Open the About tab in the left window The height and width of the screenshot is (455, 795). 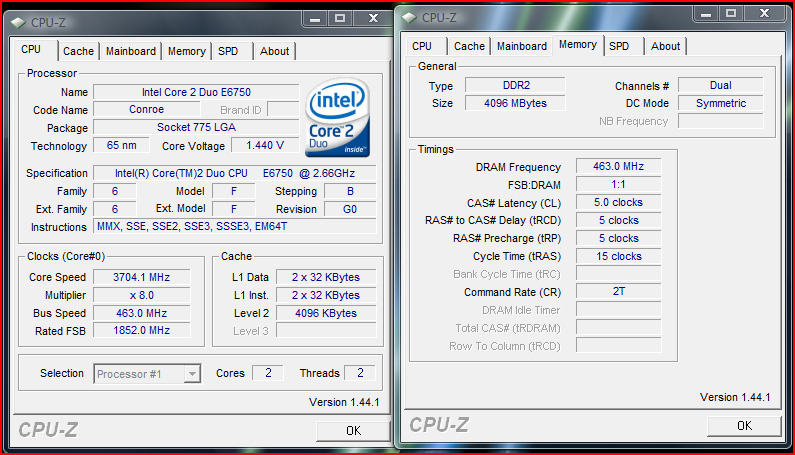coord(274,51)
